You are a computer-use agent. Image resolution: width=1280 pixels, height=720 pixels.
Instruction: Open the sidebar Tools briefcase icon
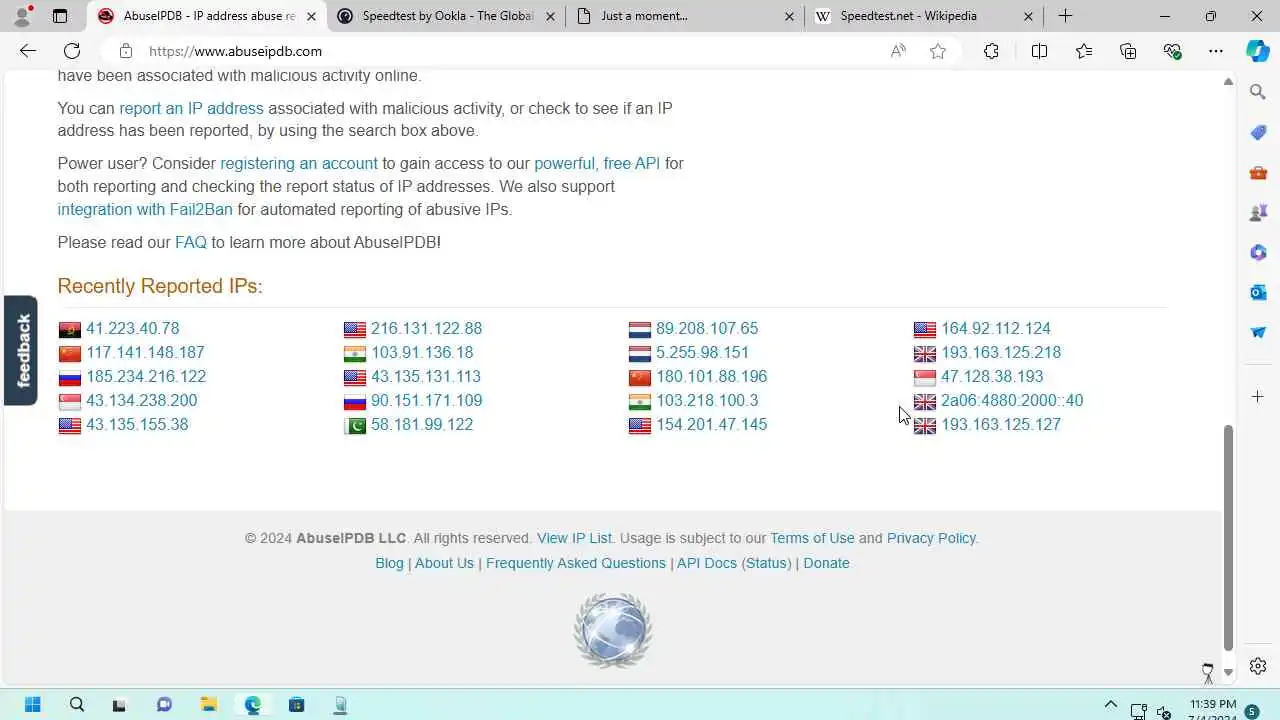point(1258,172)
